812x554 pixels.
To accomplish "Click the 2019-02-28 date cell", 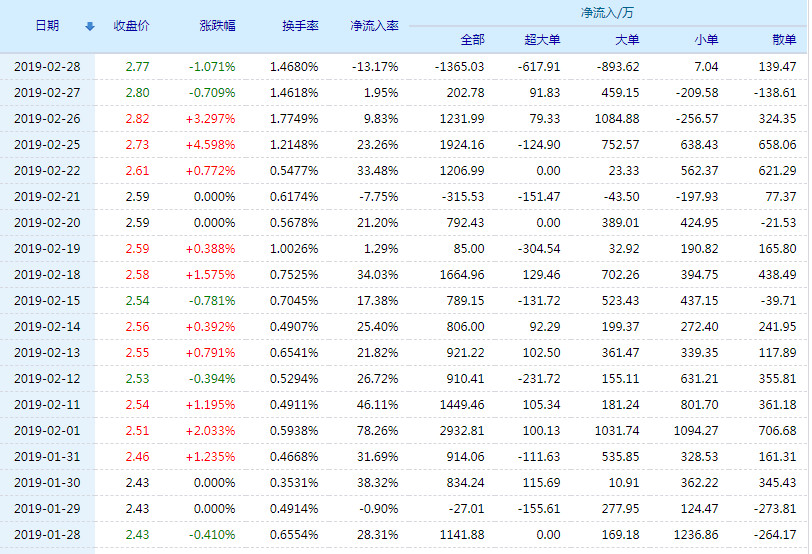I will coord(47,66).
